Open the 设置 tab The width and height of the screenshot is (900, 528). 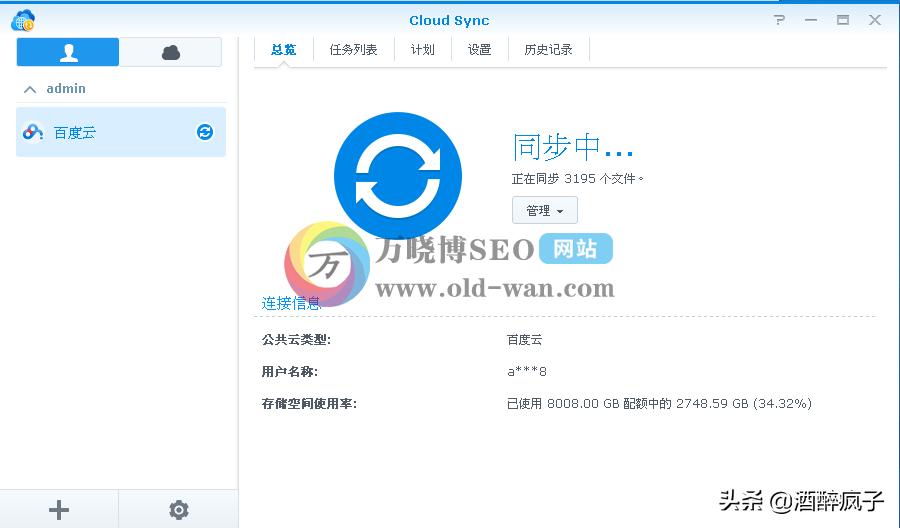coord(480,50)
